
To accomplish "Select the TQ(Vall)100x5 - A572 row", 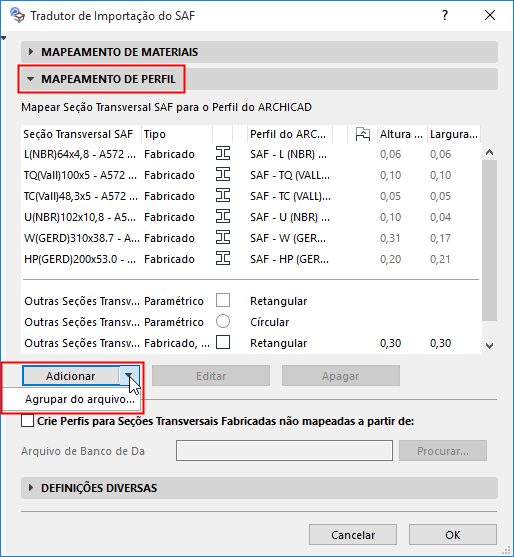I will tap(251, 175).
